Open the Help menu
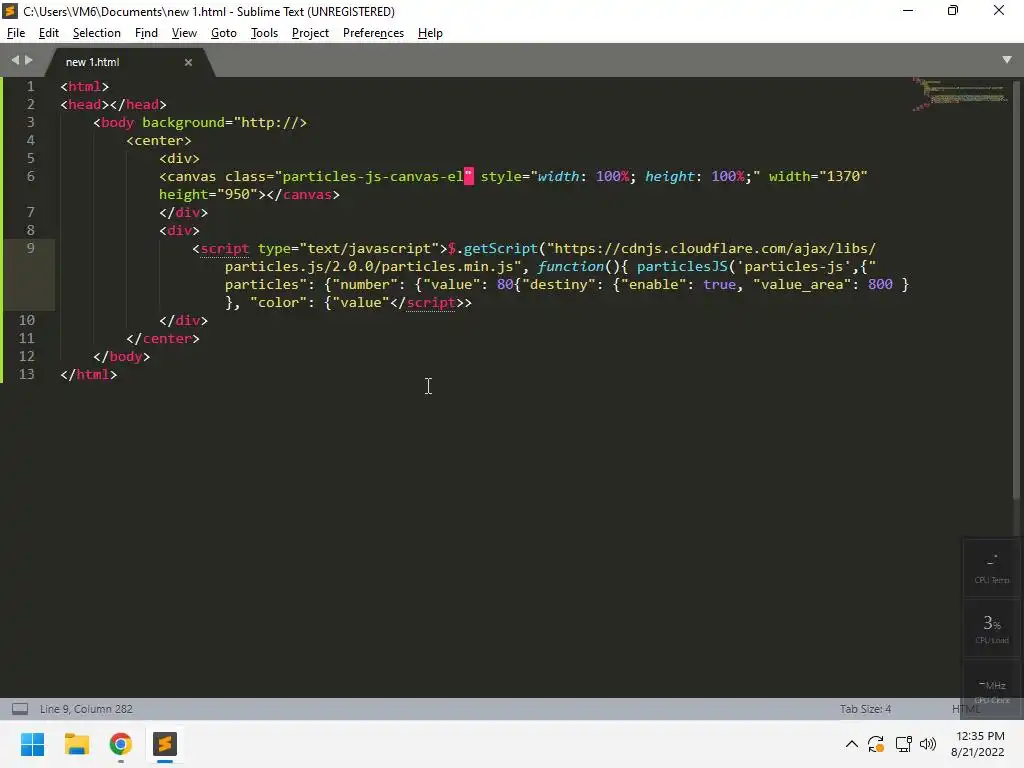 coord(430,33)
